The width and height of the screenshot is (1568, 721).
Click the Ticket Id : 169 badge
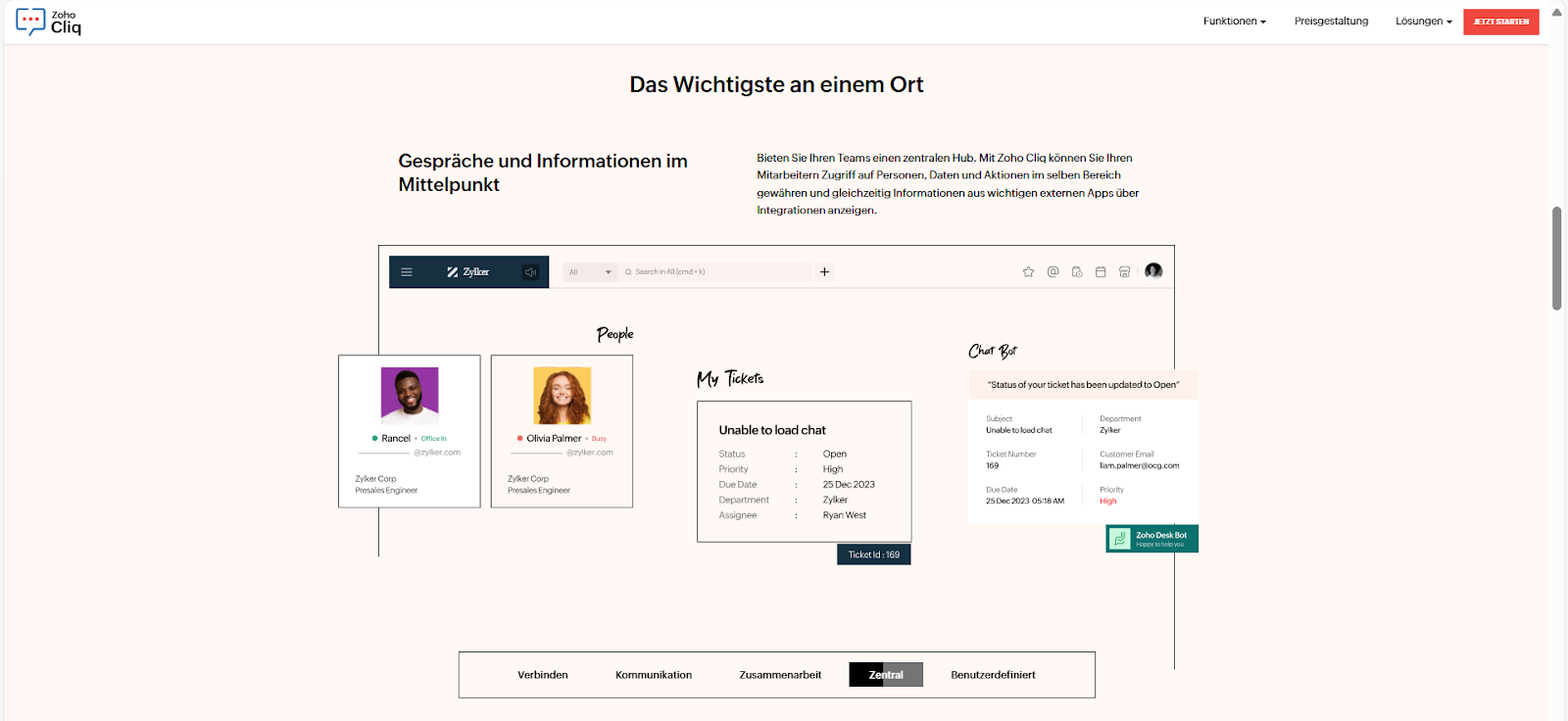(x=874, y=554)
